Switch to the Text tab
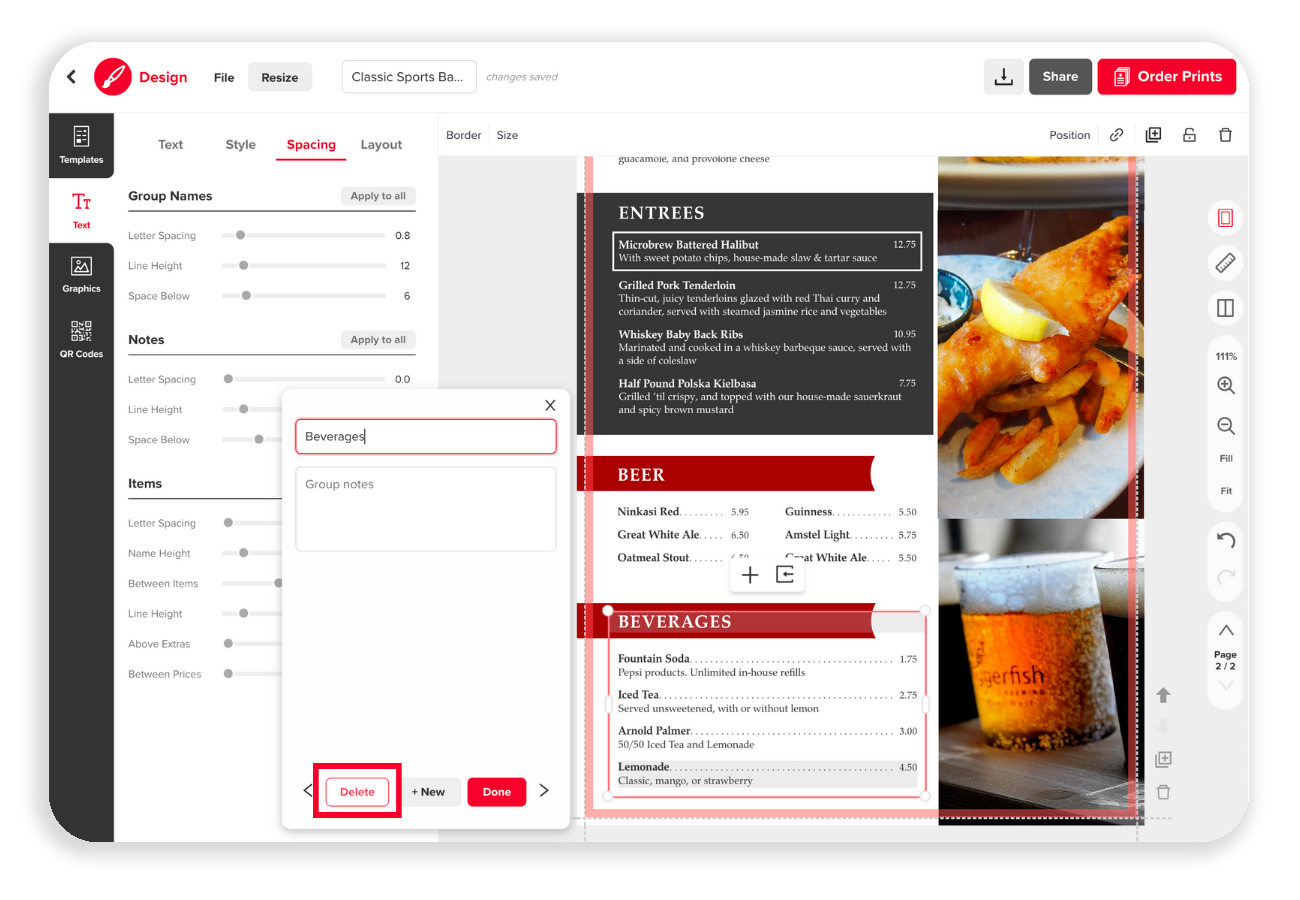Screen dimensions: 1300x900 pos(171,144)
